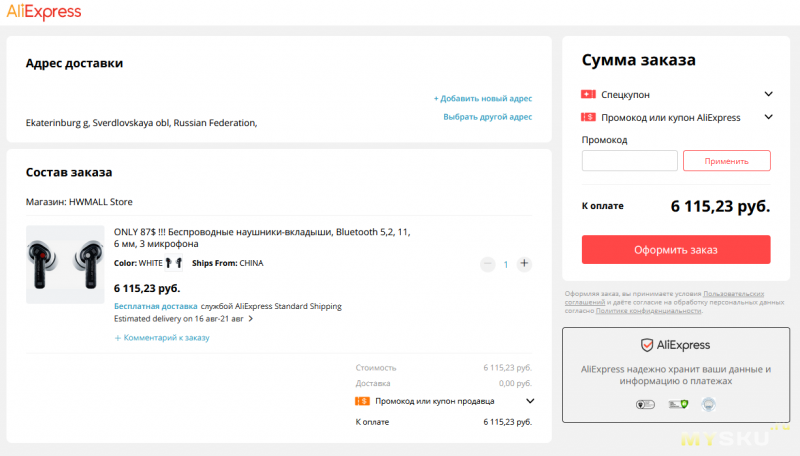Open the earbuds product thumbnail
800x456 pixels.
click(65, 264)
